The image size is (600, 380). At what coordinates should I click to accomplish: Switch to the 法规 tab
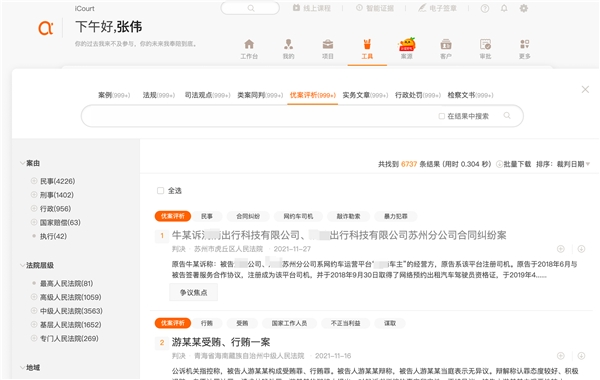(x=159, y=95)
